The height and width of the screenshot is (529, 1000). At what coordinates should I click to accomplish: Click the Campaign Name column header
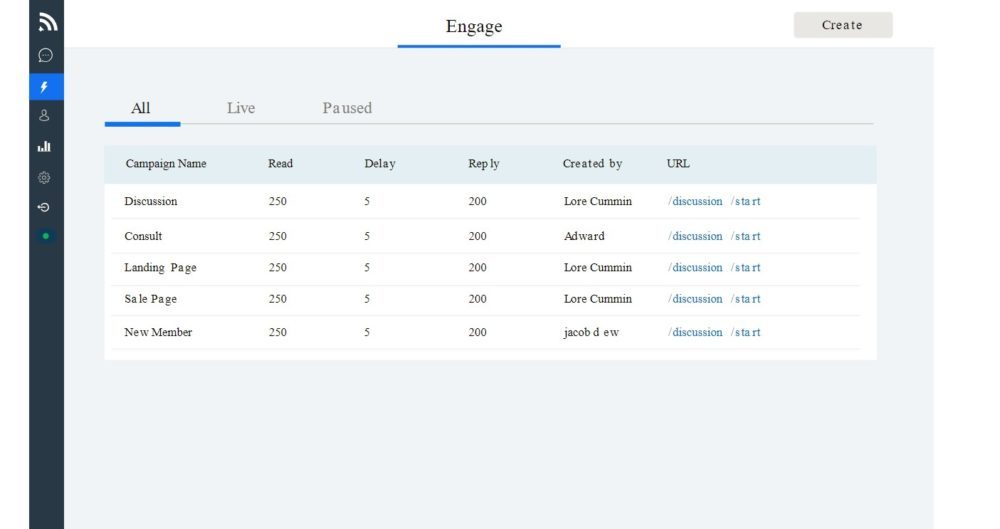[166, 164]
